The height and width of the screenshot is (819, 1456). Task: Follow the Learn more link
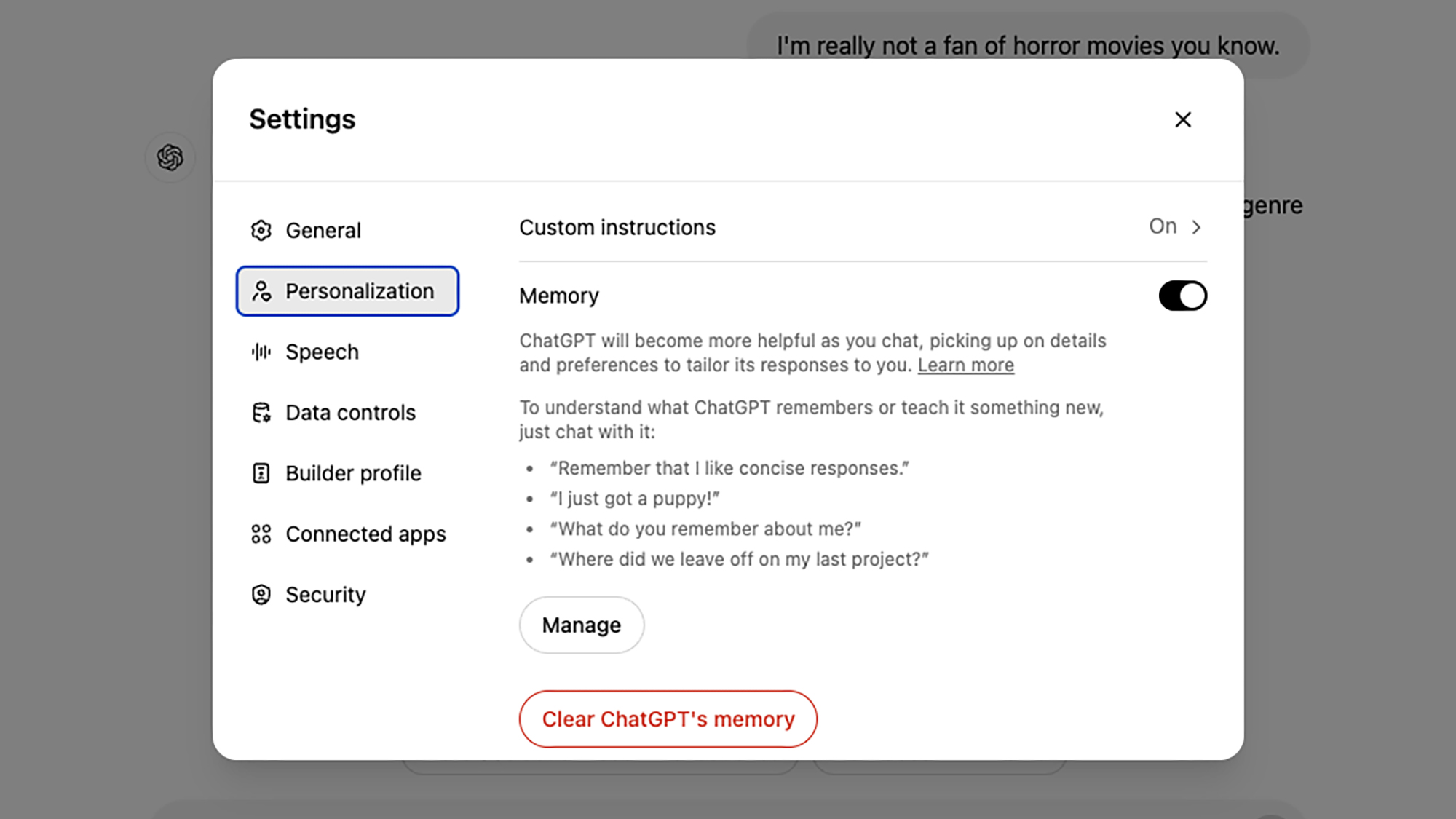tap(965, 365)
